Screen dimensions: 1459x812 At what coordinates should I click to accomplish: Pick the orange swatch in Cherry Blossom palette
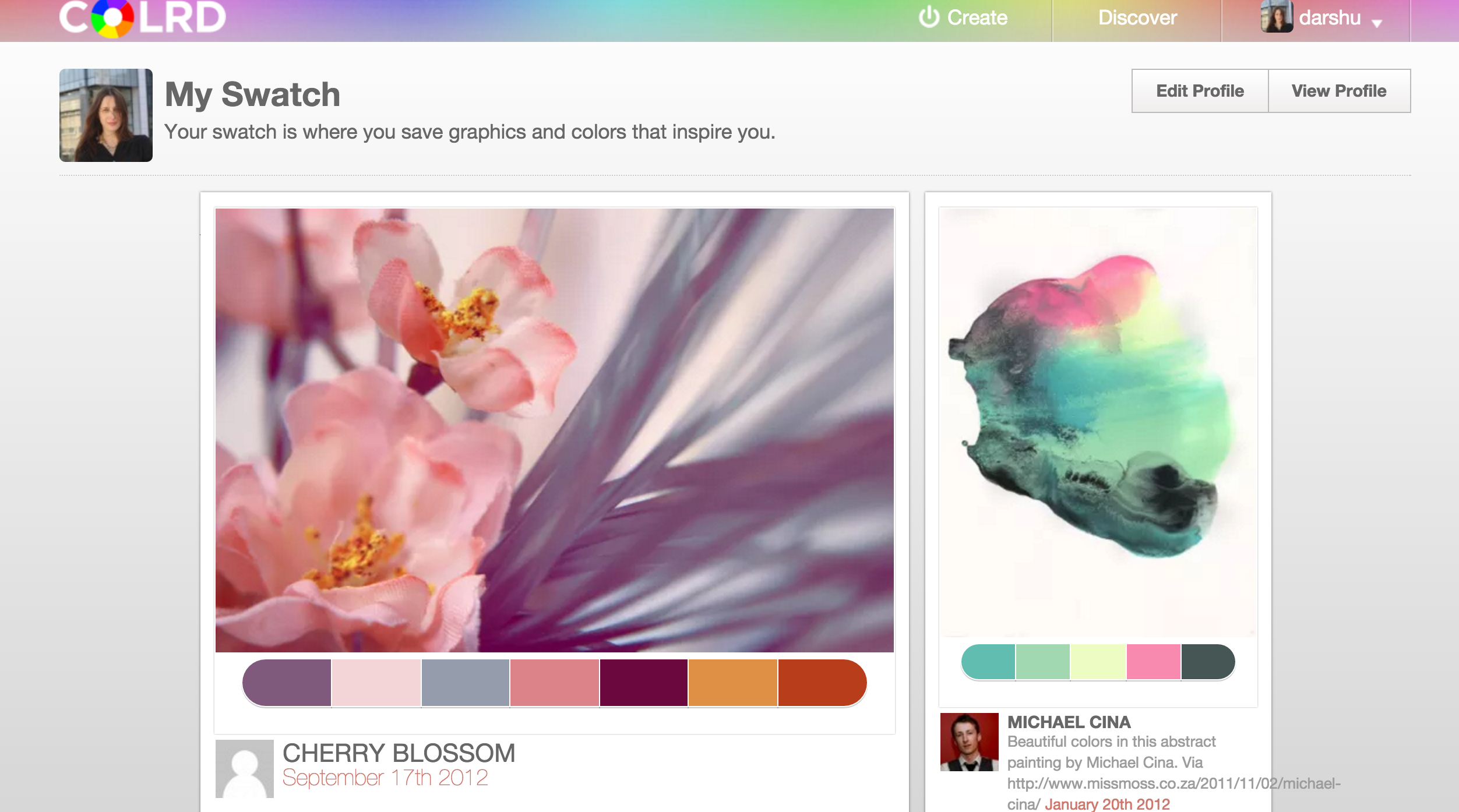pyautogui.click(x=732, y=683)
